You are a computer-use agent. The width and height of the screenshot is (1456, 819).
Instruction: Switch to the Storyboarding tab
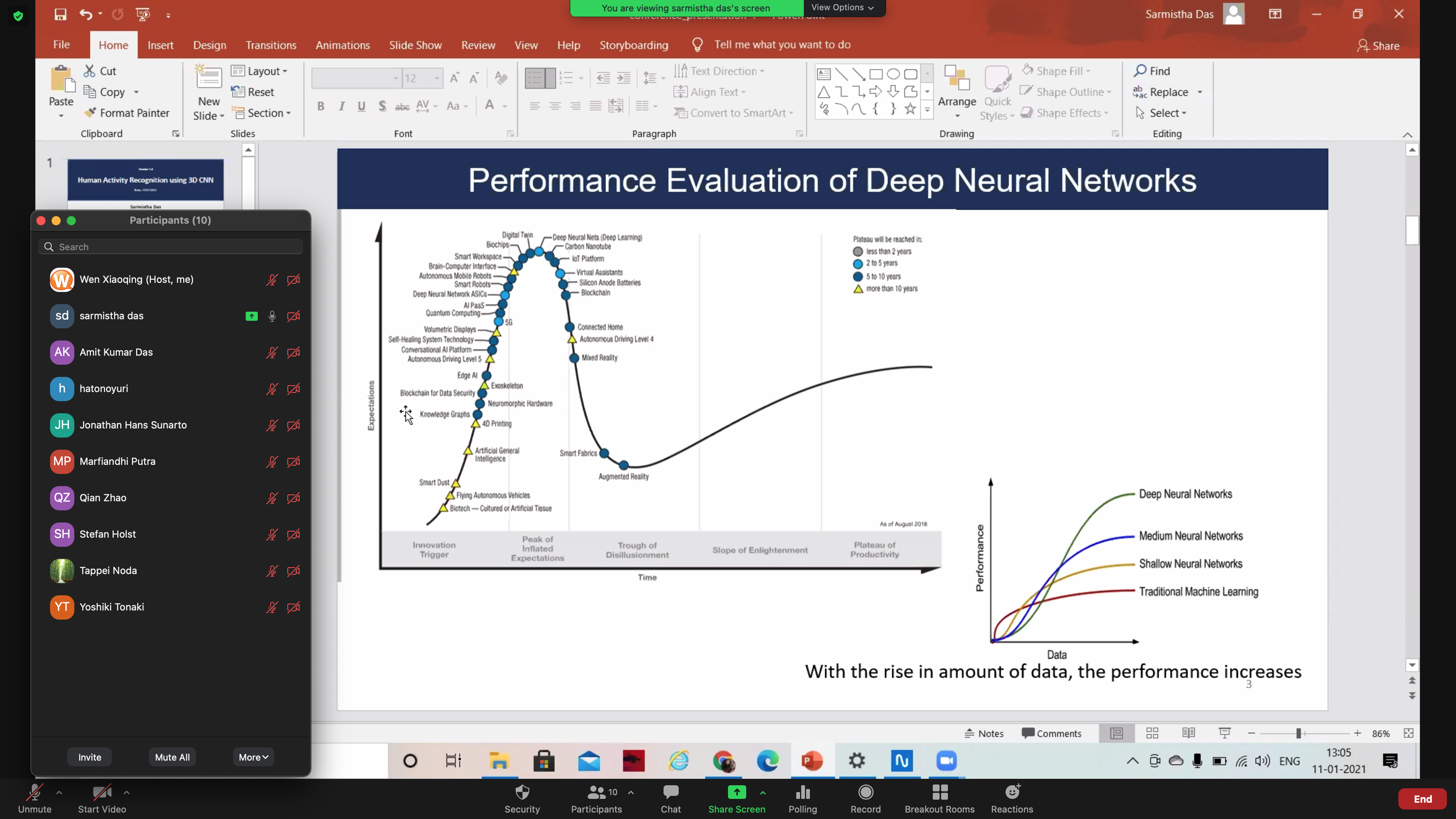(x=634, y=45)
